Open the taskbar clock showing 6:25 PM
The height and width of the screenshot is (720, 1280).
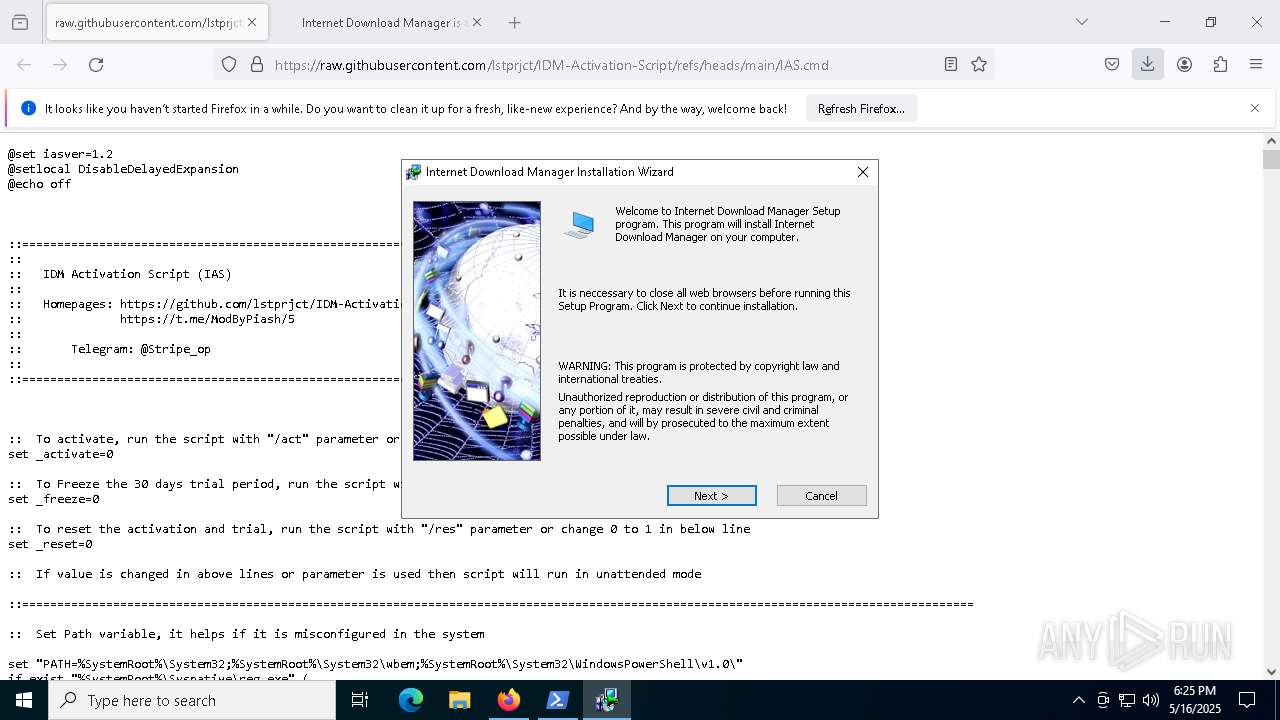pos(1196,700)
